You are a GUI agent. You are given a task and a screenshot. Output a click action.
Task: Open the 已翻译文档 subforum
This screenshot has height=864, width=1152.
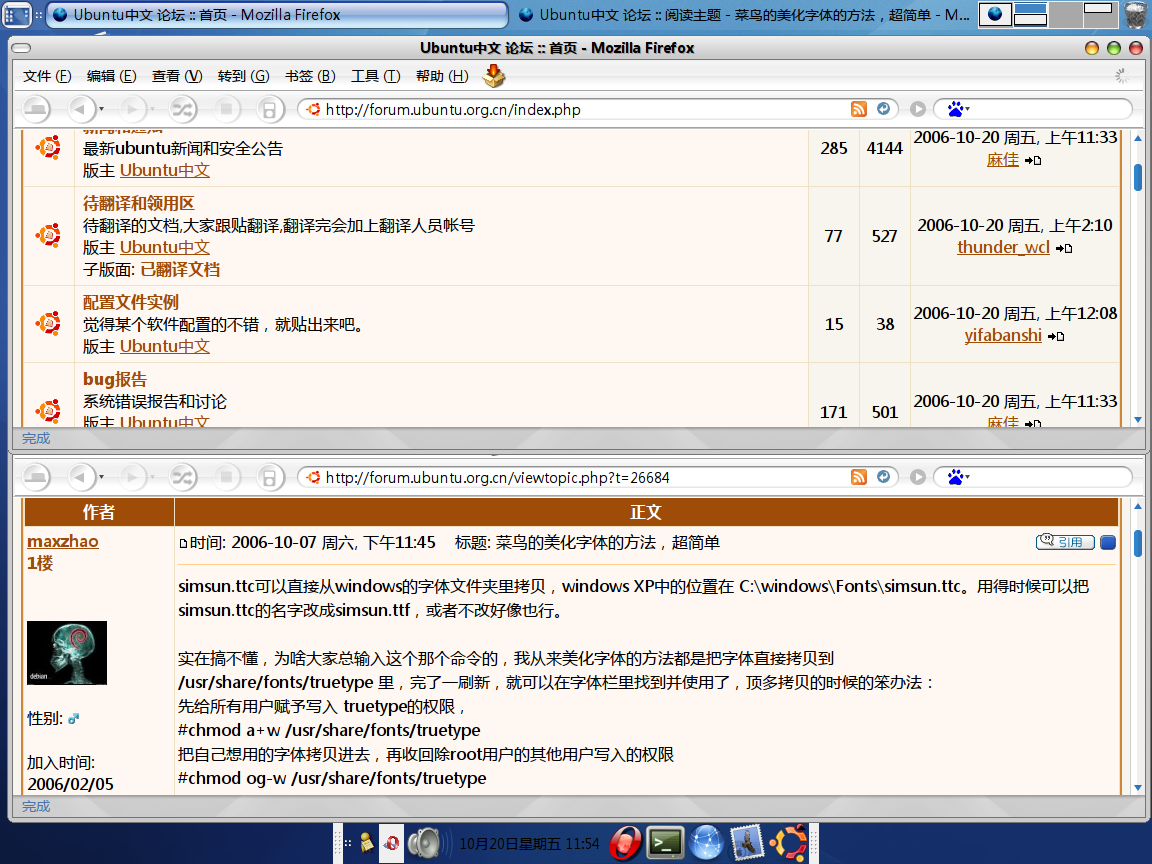coord(180,270)
